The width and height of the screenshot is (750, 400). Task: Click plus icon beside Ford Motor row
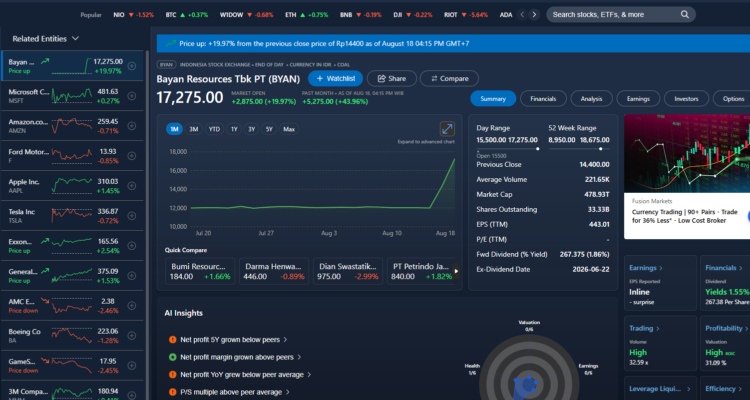[132, 156]
